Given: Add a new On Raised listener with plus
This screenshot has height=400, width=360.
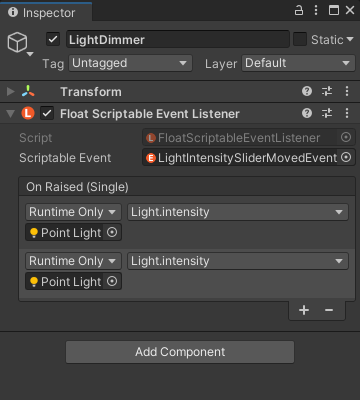Looking at the screenshot, I should pos(304,310).
